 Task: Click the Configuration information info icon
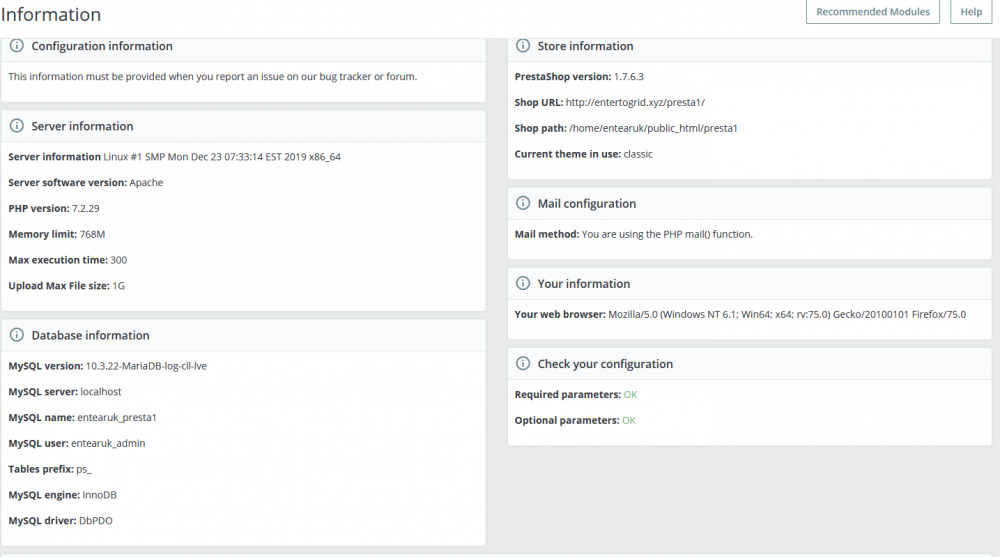click(17, 46)
